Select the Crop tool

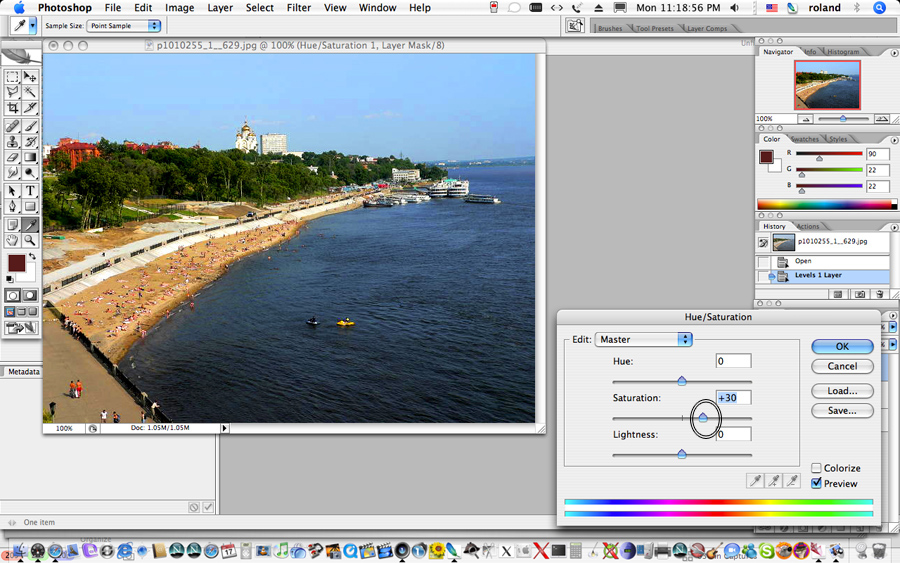[12, 108]
